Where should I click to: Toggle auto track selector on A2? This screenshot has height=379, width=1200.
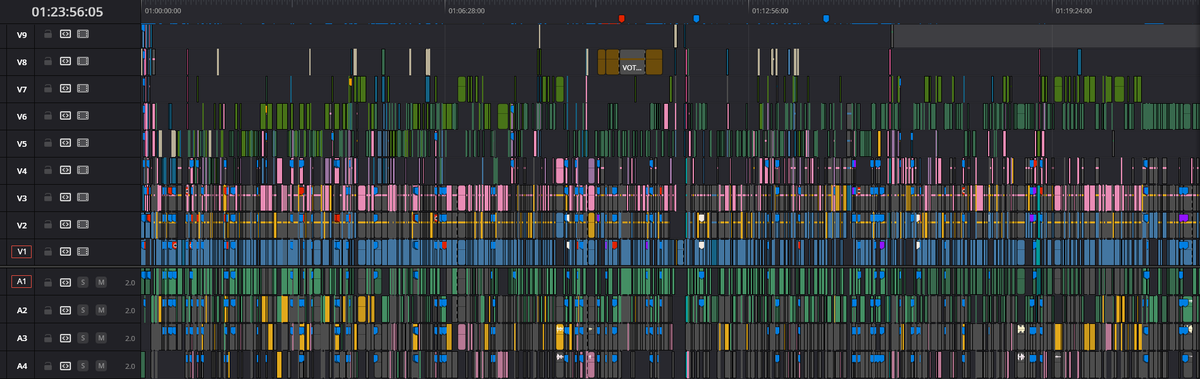65,311
